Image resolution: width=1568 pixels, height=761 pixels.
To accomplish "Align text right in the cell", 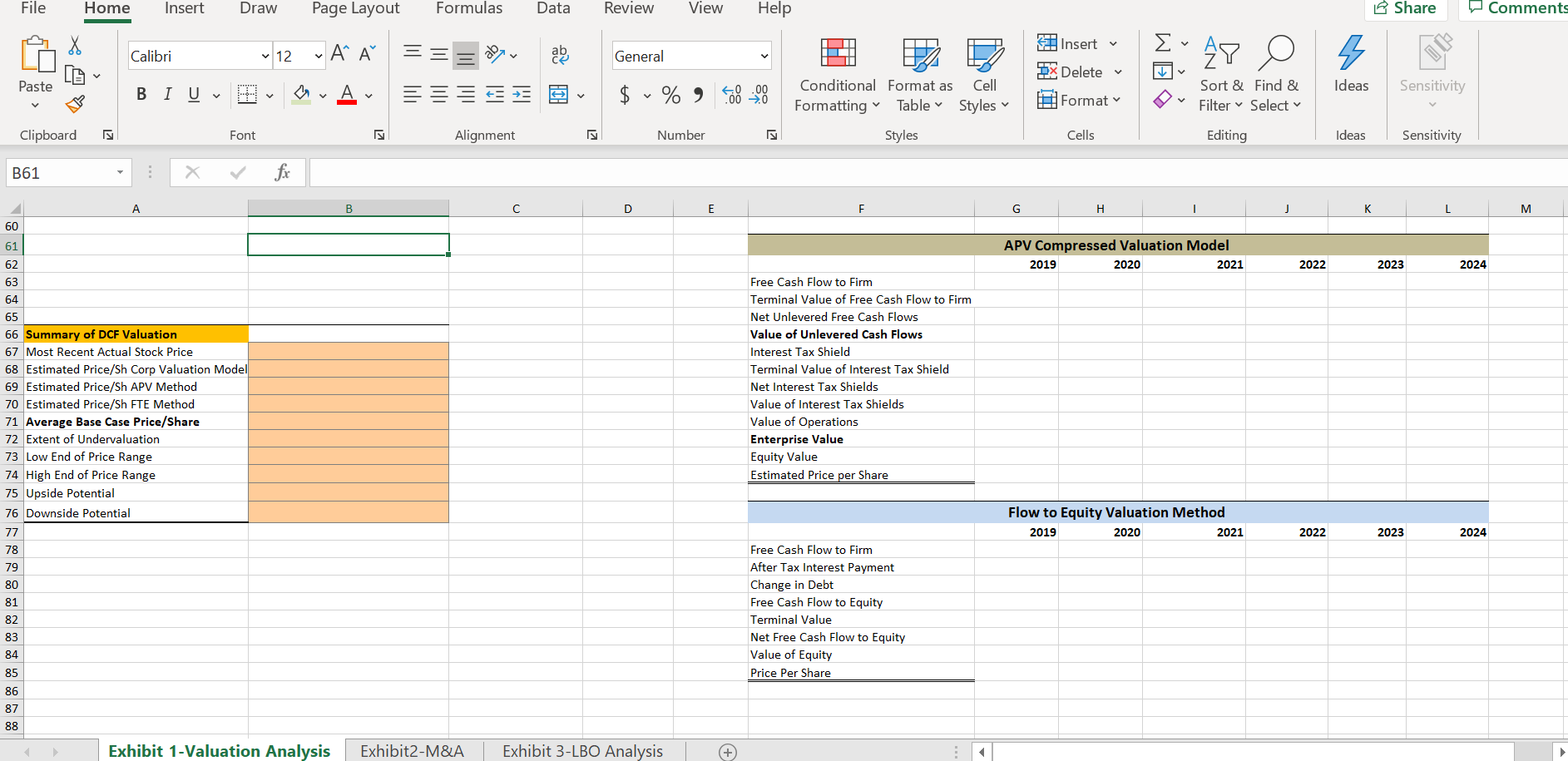I will 466,95.
